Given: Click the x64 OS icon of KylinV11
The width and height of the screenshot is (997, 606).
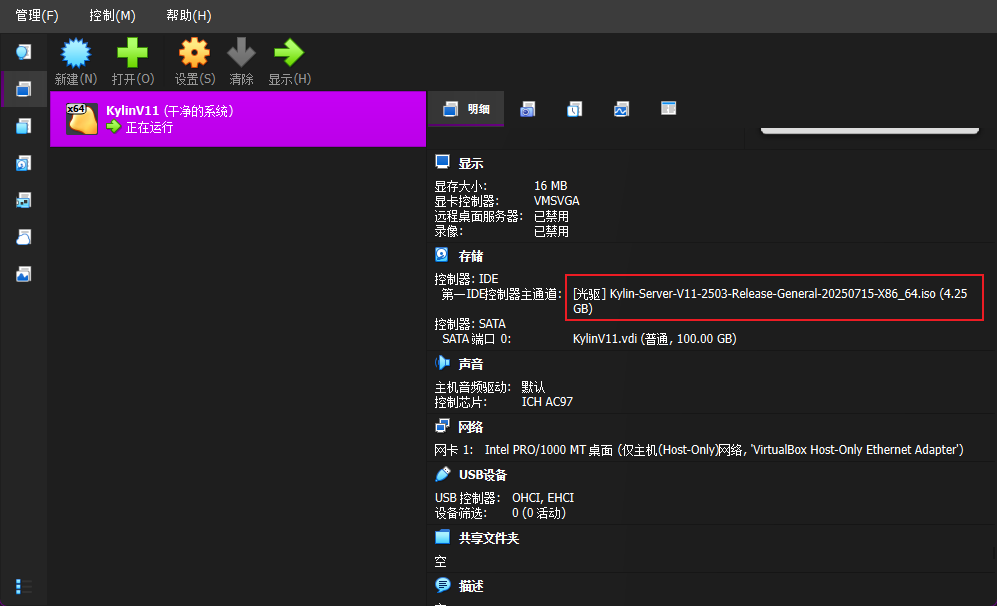Looking at the screenshot, I should (82, 119).
